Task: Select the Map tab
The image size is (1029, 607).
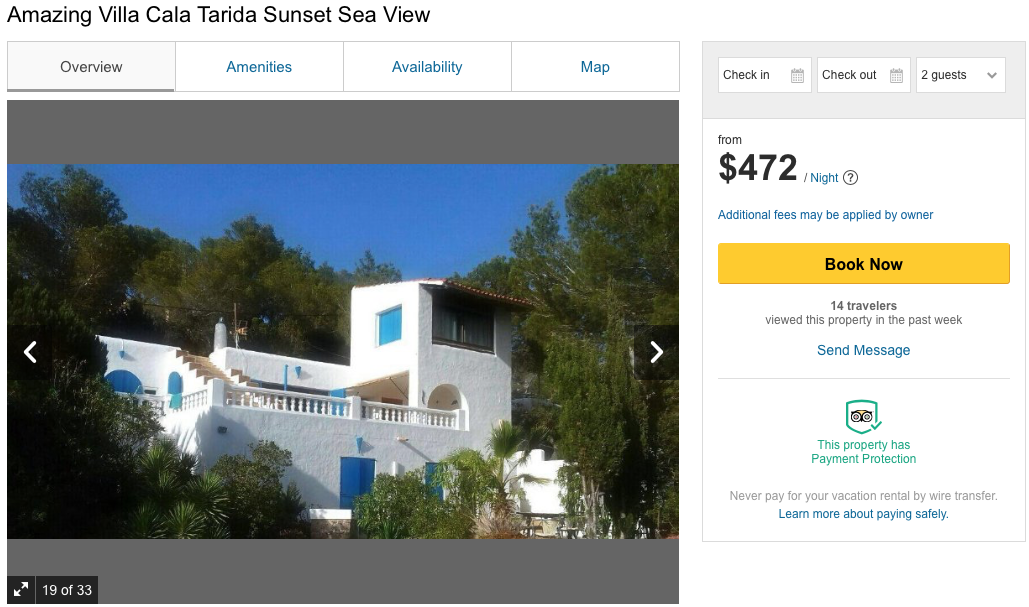Action: (595, 67)
